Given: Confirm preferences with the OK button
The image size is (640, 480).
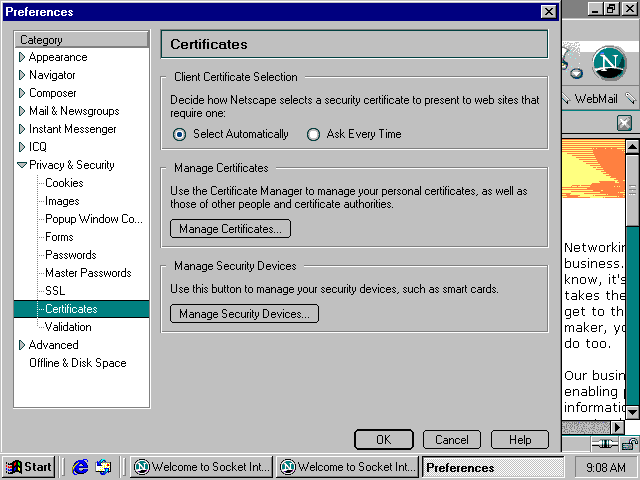Looking at the screenshot, I should (384, 440).
